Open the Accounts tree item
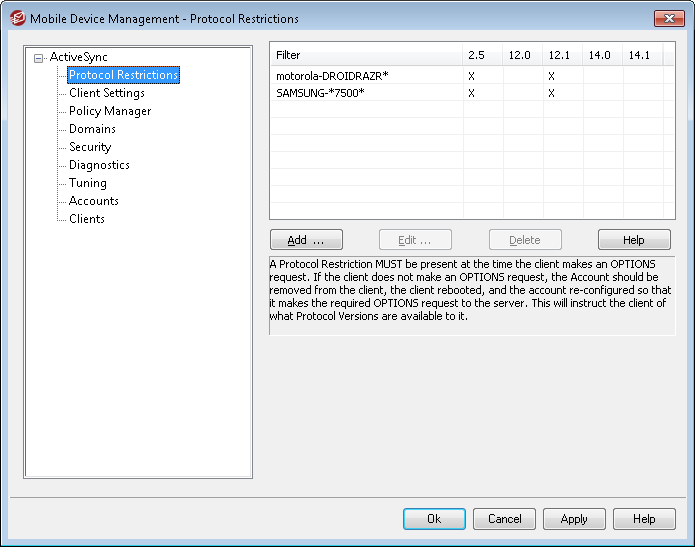The width and height of the screenshot is (695, 547). pos(93,201)
